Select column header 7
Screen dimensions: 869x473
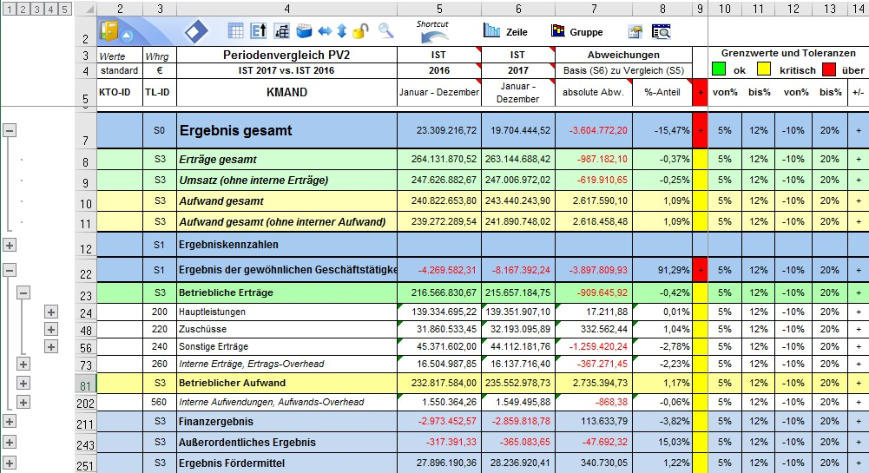tap(594, 9)
